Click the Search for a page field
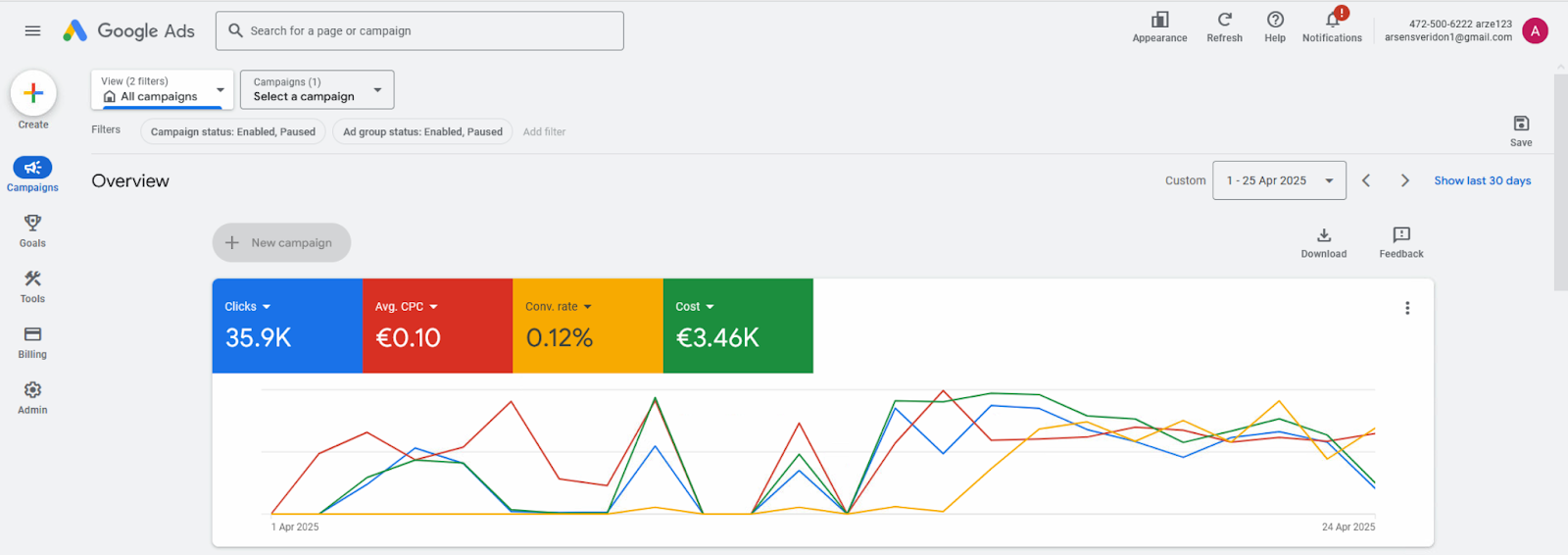 tap(419, 31)
